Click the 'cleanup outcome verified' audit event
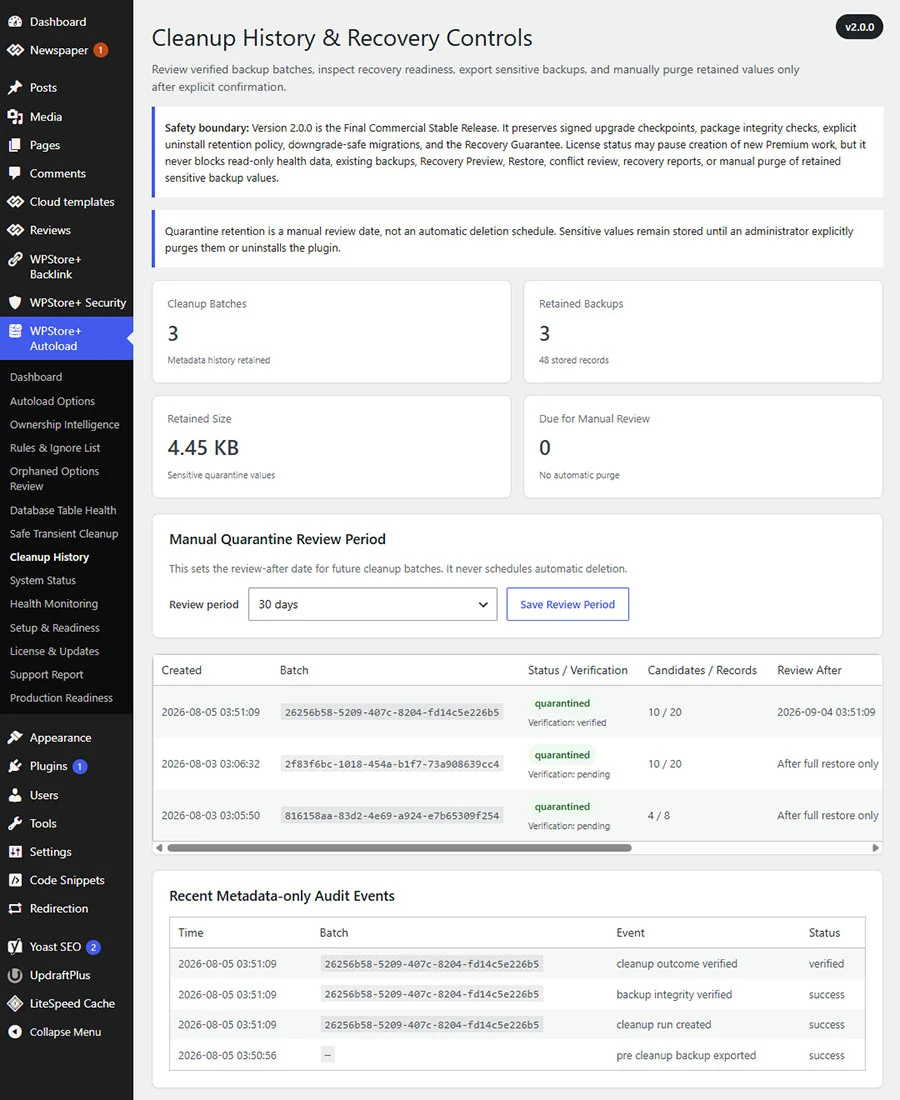 677,964
